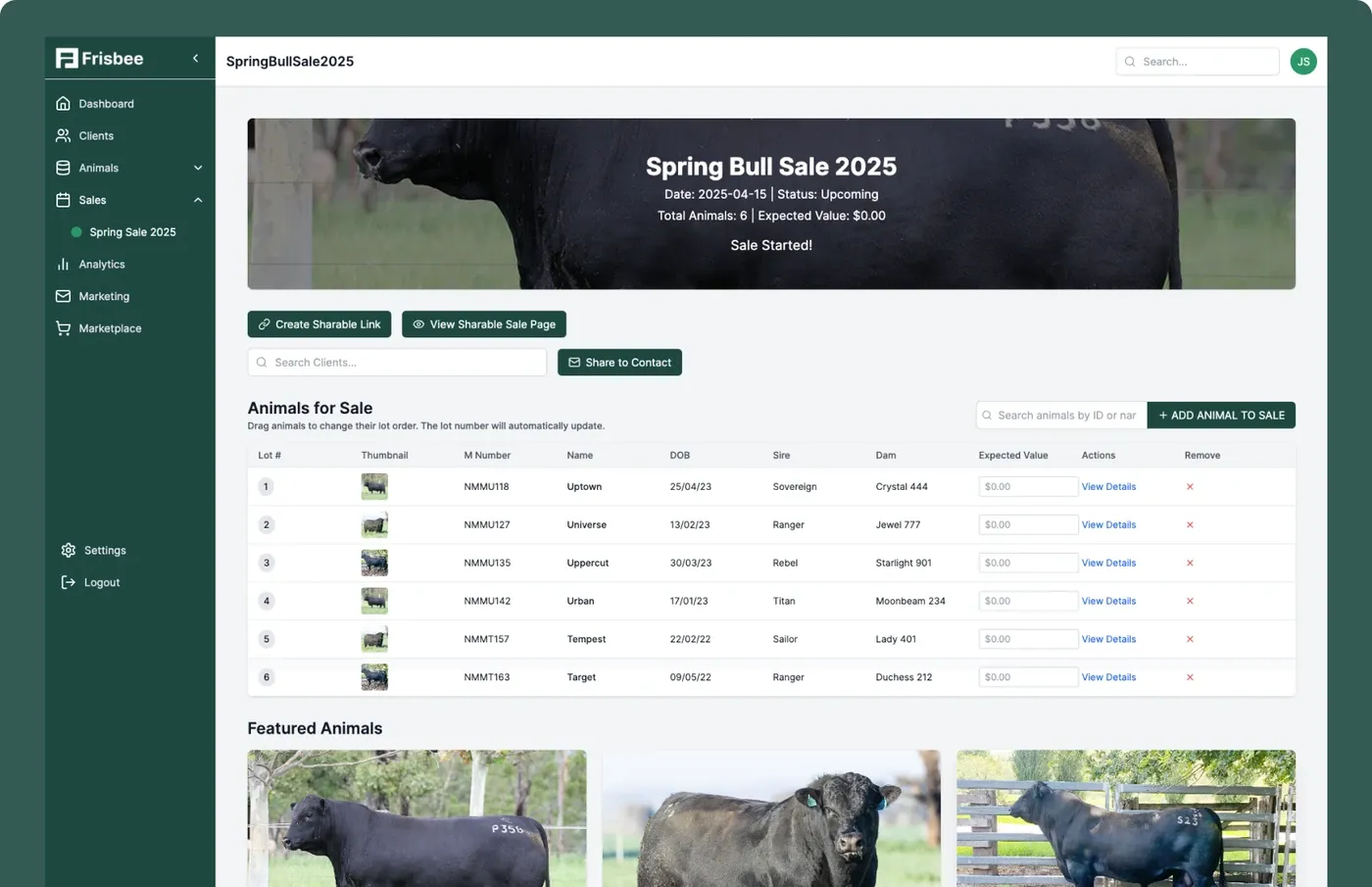Focus the Search Clients field

(x=397, y=363)
